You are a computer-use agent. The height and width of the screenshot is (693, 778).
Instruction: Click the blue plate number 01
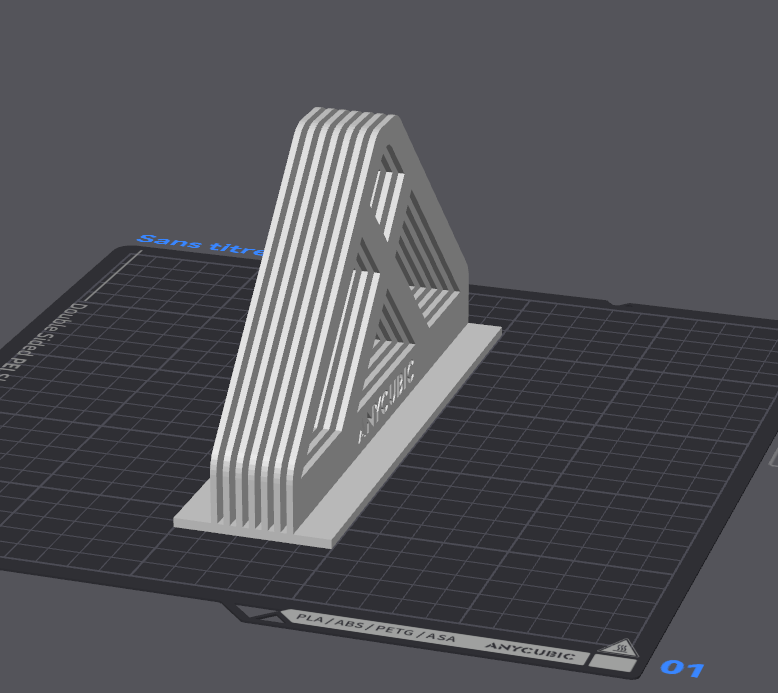tap(683, 668)
